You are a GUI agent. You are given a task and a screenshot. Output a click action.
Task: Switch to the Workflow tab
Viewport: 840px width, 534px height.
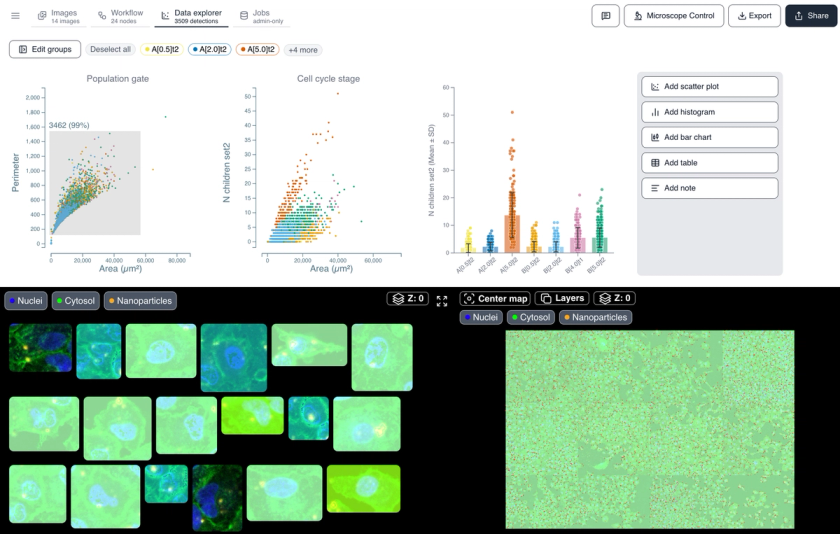pyautogui.click(x=121, y=17)
